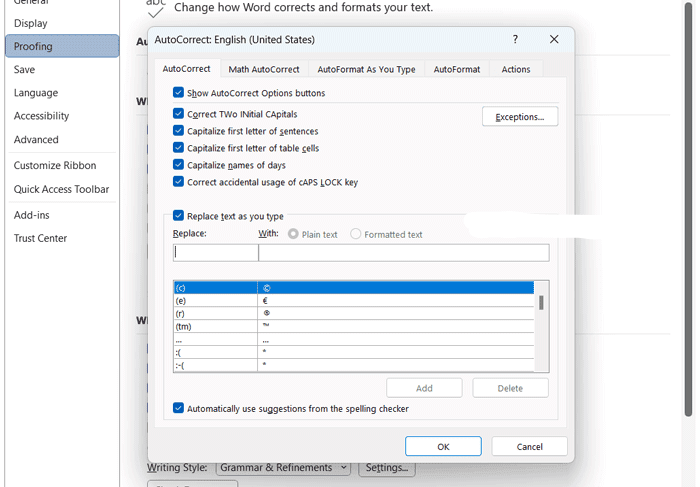Click the help question mark icon
The width and height of the screenshot is (700, 487).
pos(515,39)
